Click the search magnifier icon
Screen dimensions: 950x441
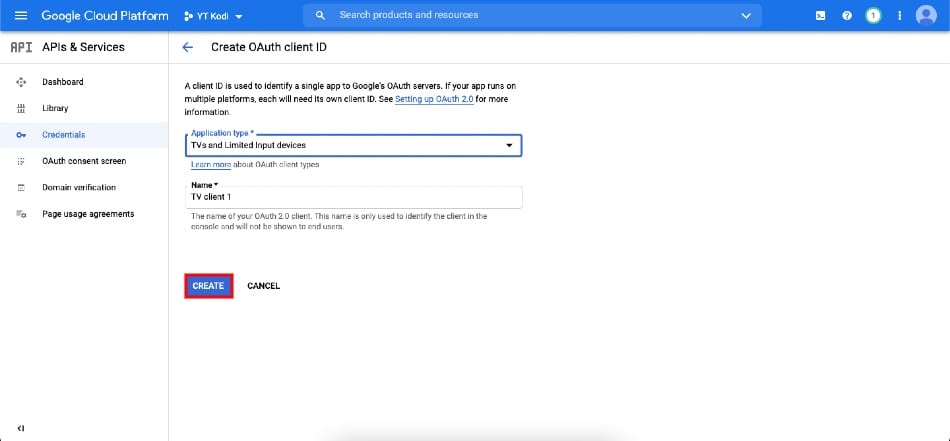[x=321, y=15]
